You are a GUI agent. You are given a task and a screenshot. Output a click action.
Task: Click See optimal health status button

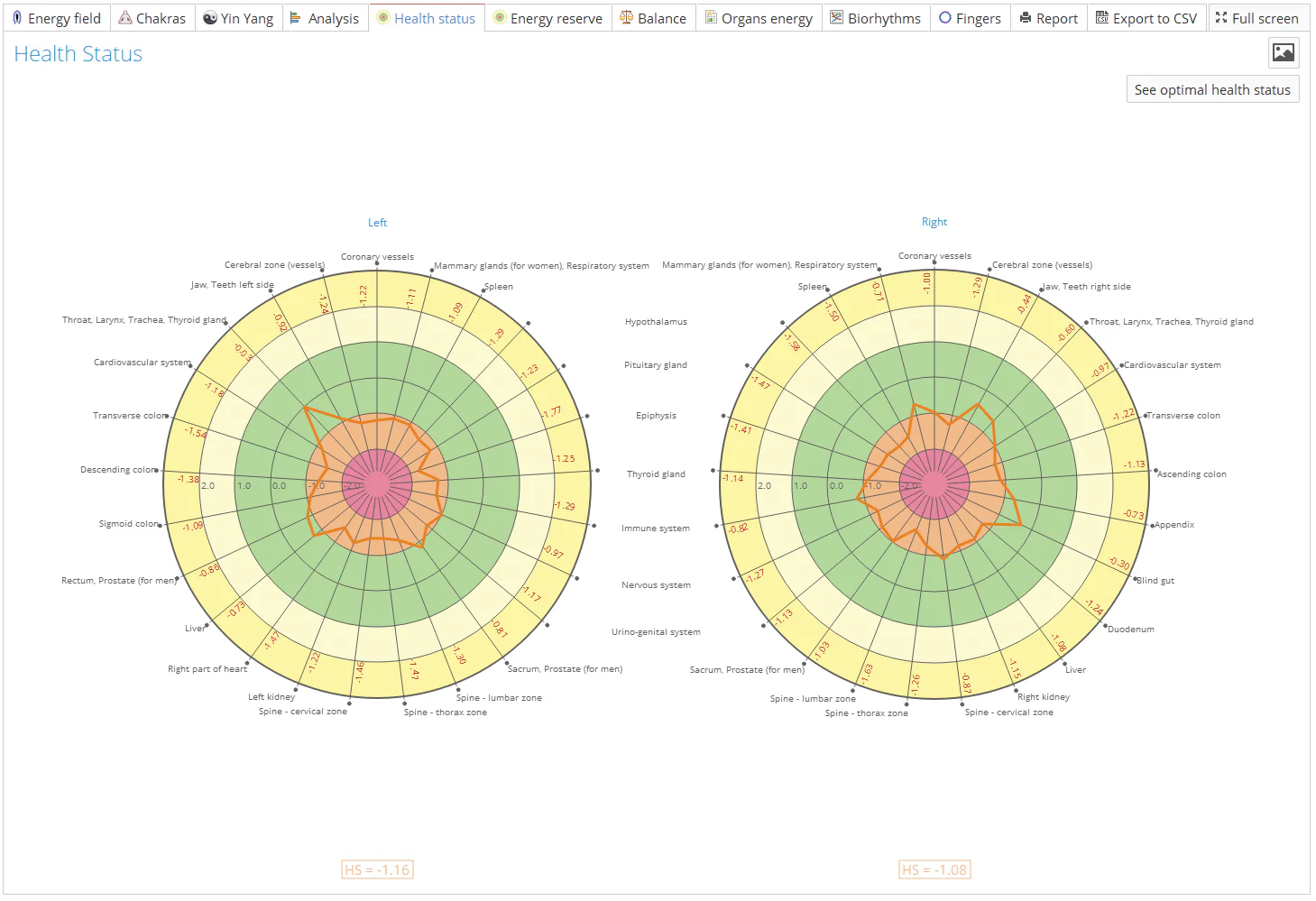pyautogui.click(x=1211, y=89)
